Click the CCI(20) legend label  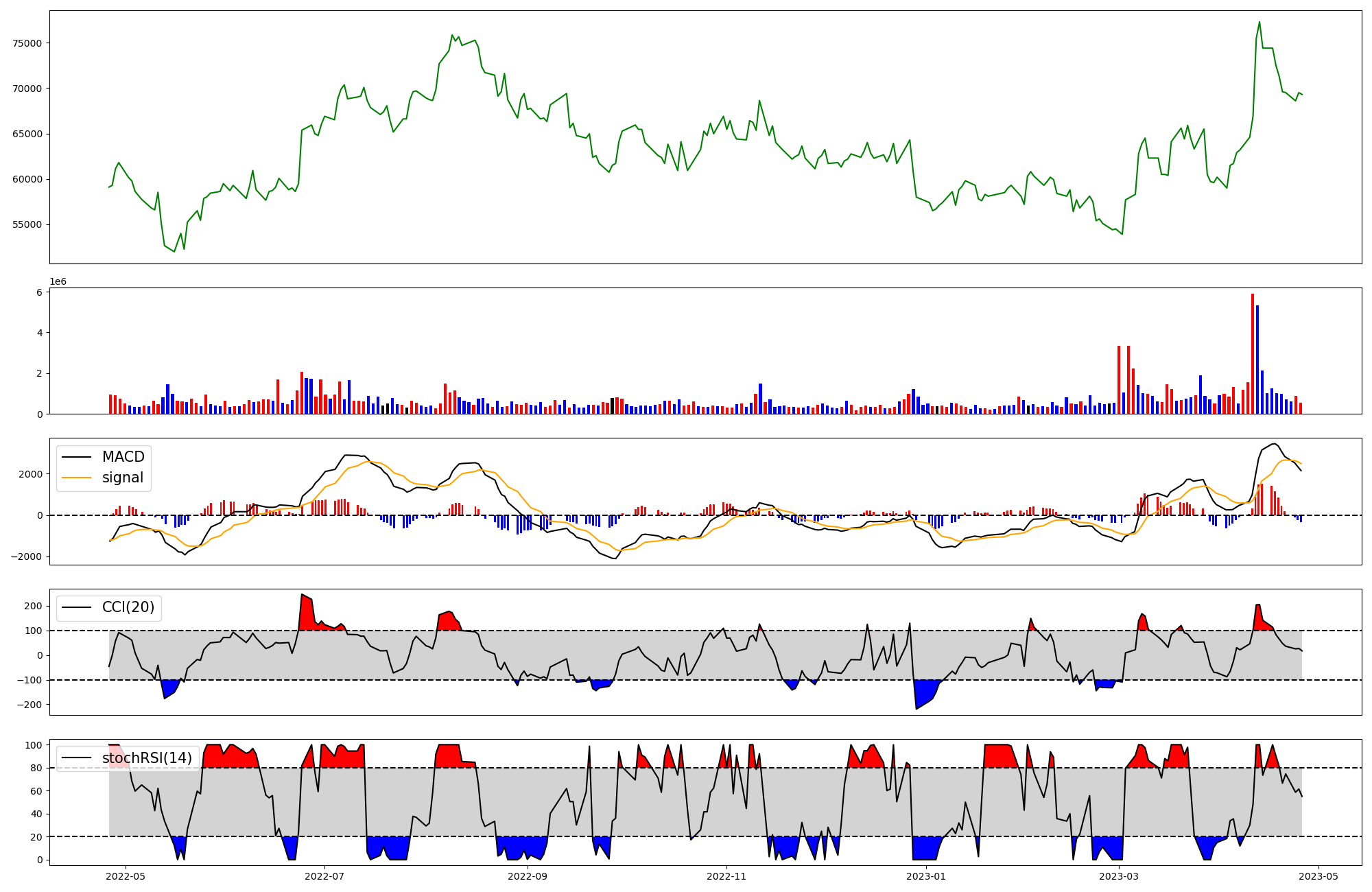pos(128,607)
